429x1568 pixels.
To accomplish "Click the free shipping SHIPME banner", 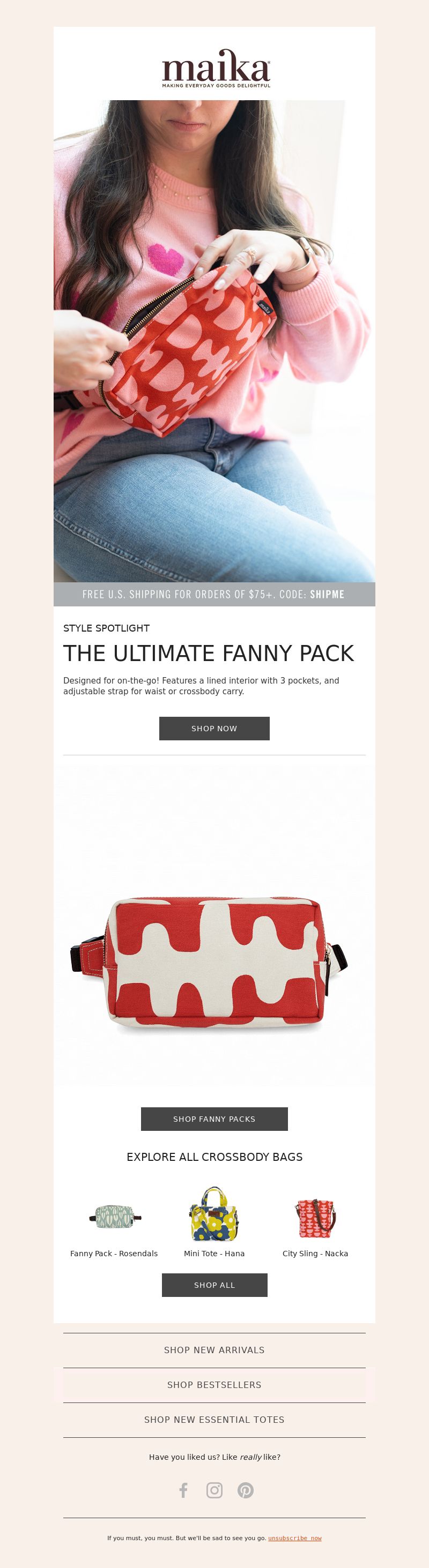I will [x=214, y=594].
